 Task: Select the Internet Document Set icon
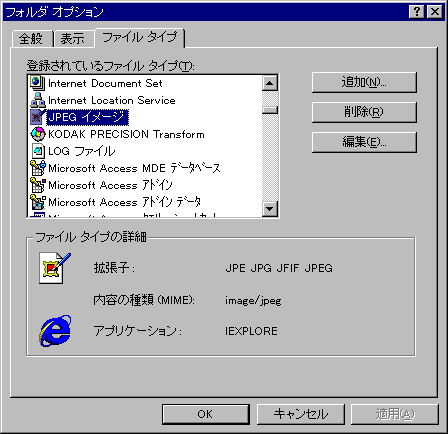pyautogui.click(x=37, y=83)
